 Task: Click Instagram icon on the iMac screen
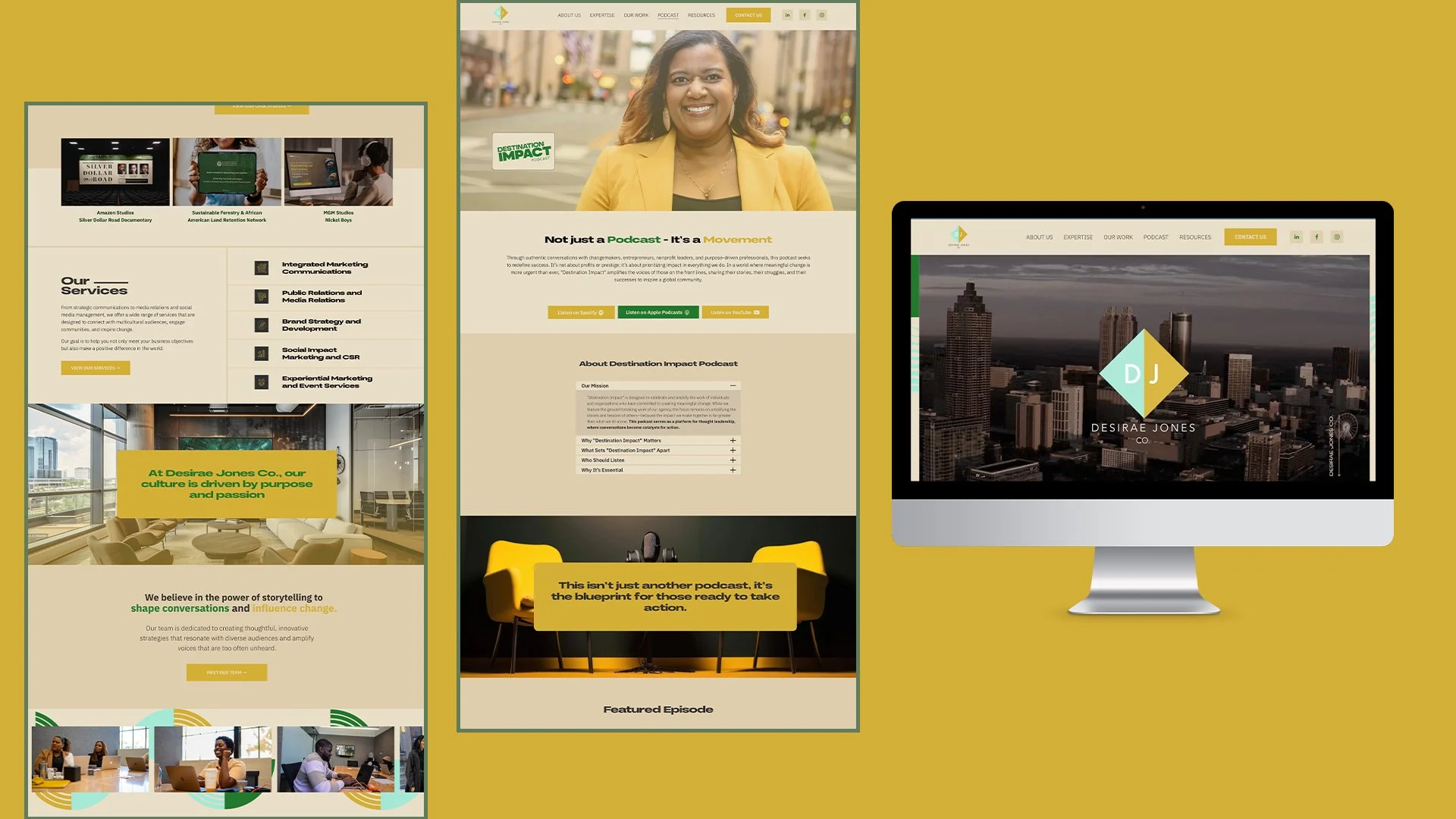(x=1337, y=237)
